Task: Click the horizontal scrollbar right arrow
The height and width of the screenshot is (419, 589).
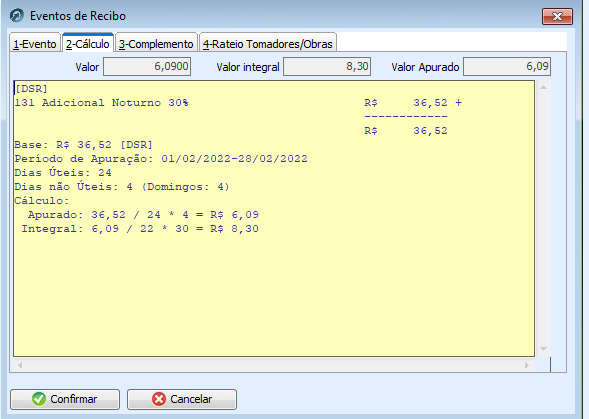Action: 527,365
